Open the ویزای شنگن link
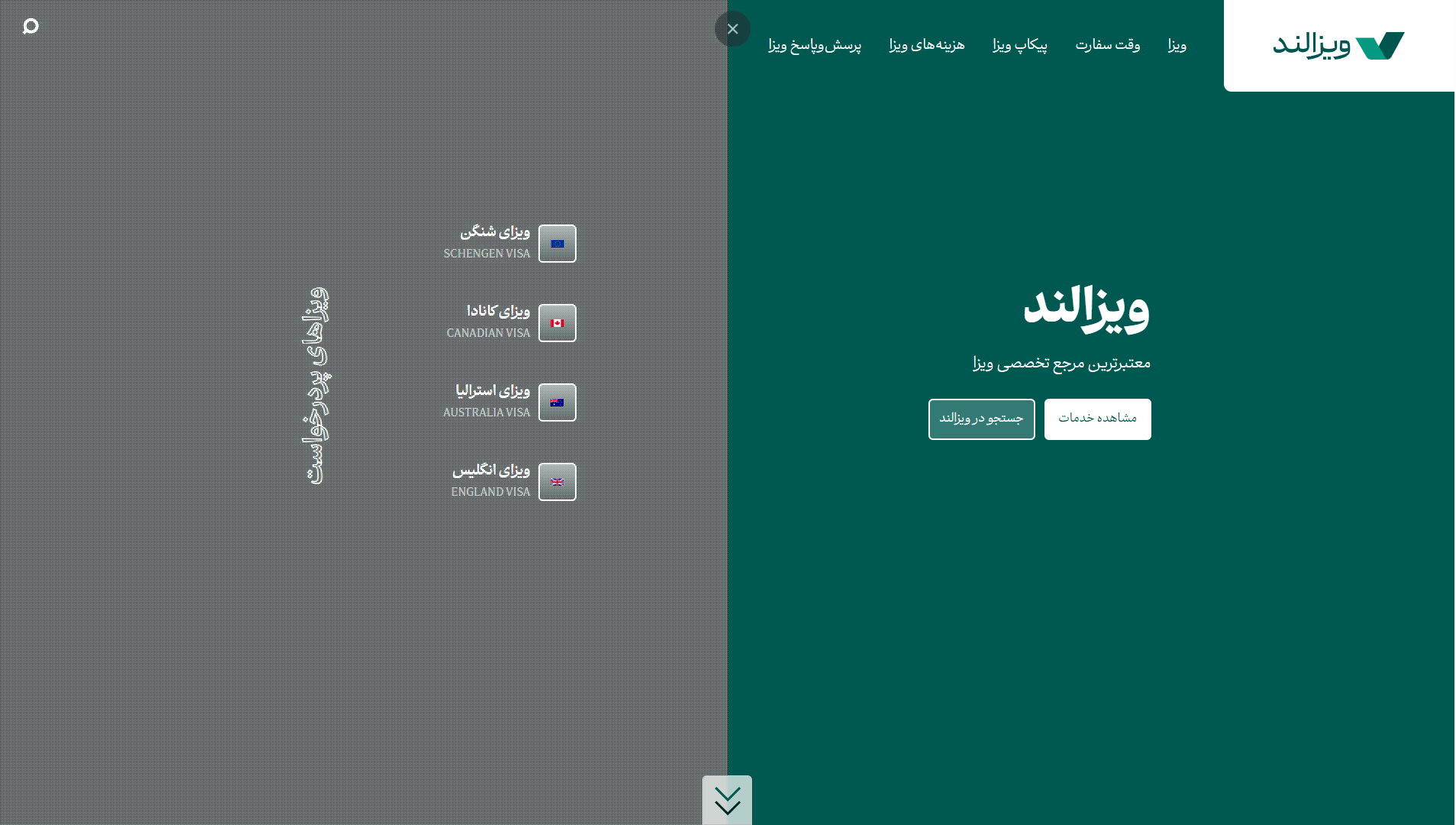 pyautogui.click(x=495, y=231)
